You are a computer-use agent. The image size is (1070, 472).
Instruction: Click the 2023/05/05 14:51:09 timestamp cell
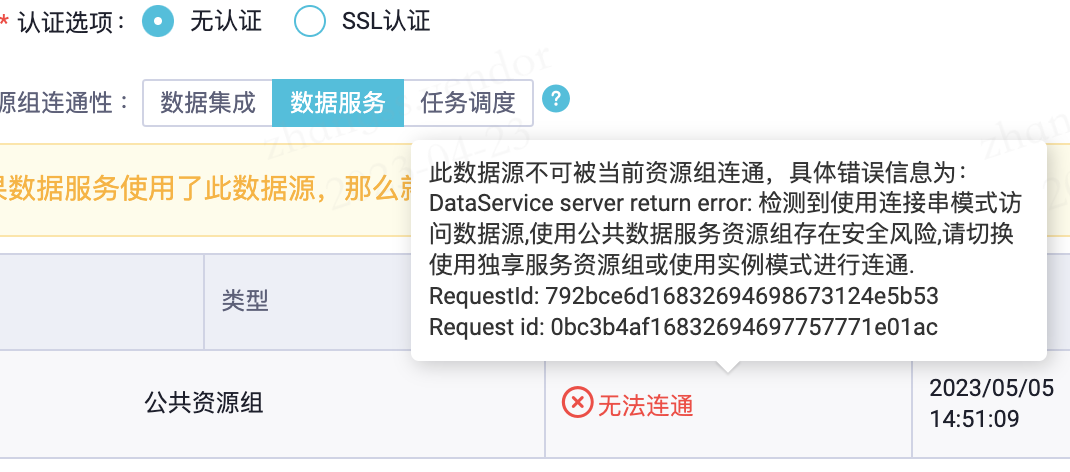point(991,403)
